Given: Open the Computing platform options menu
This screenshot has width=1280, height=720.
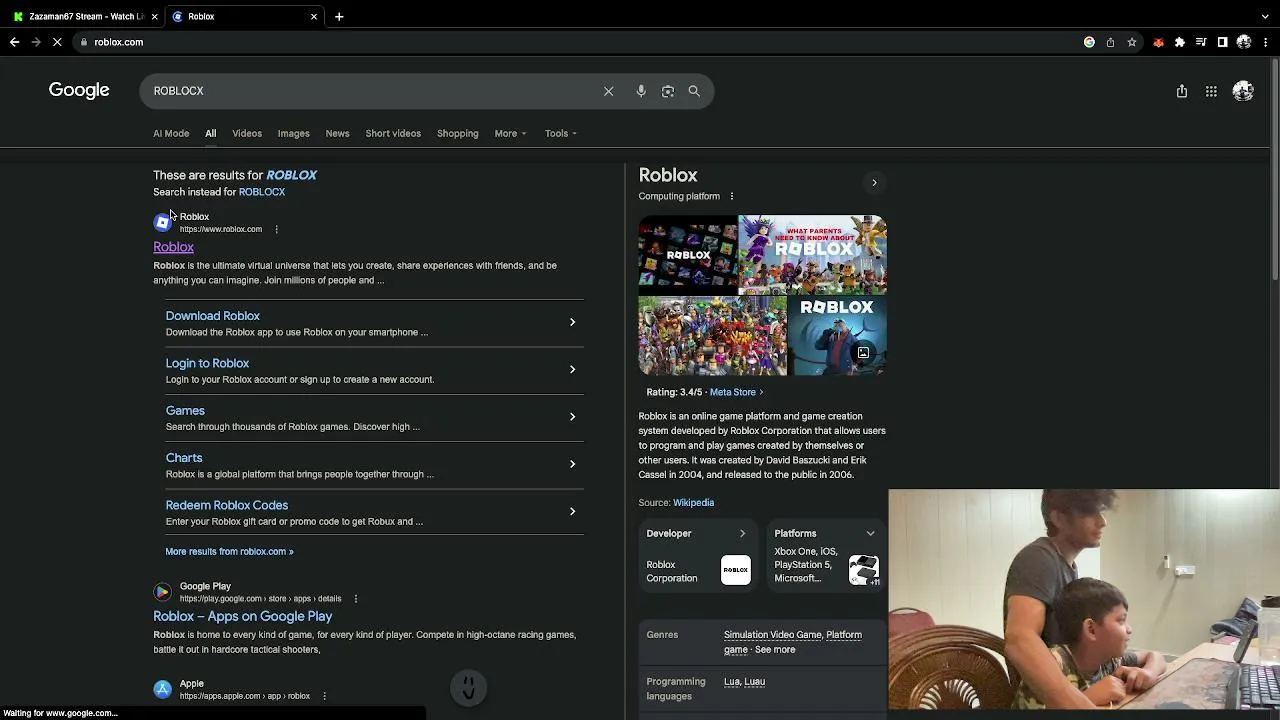Looking at the screenshot, I should (x=731, y=196).
